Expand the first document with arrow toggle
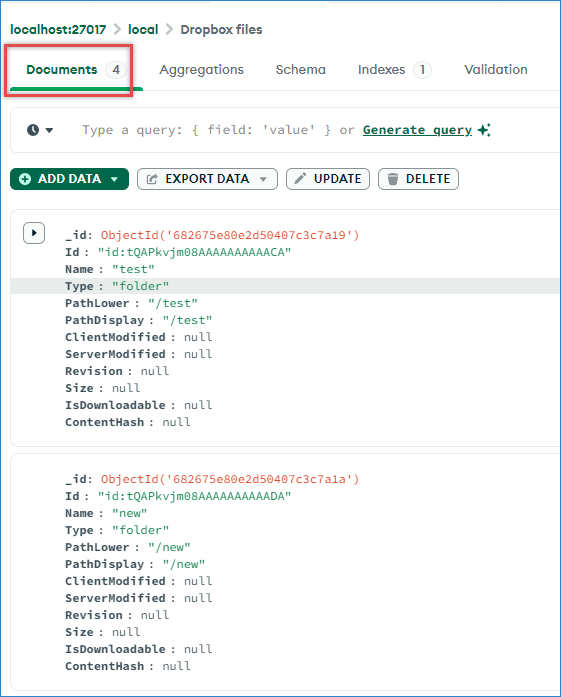Viewport: 561px width, 697px height. [34, 233]
